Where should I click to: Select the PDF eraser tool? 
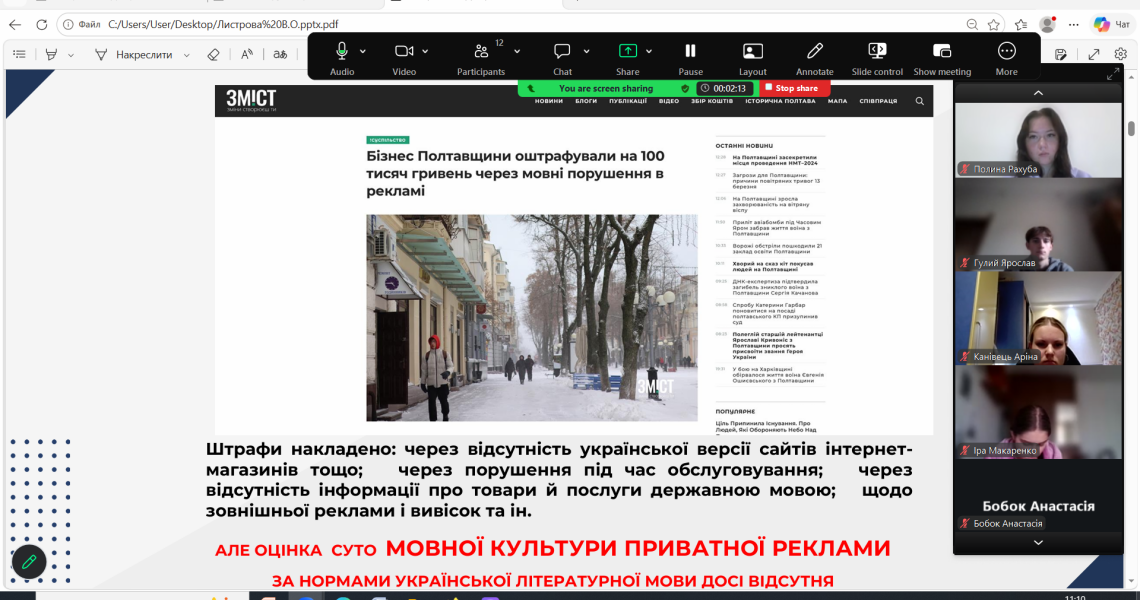(x=213, y=54)
